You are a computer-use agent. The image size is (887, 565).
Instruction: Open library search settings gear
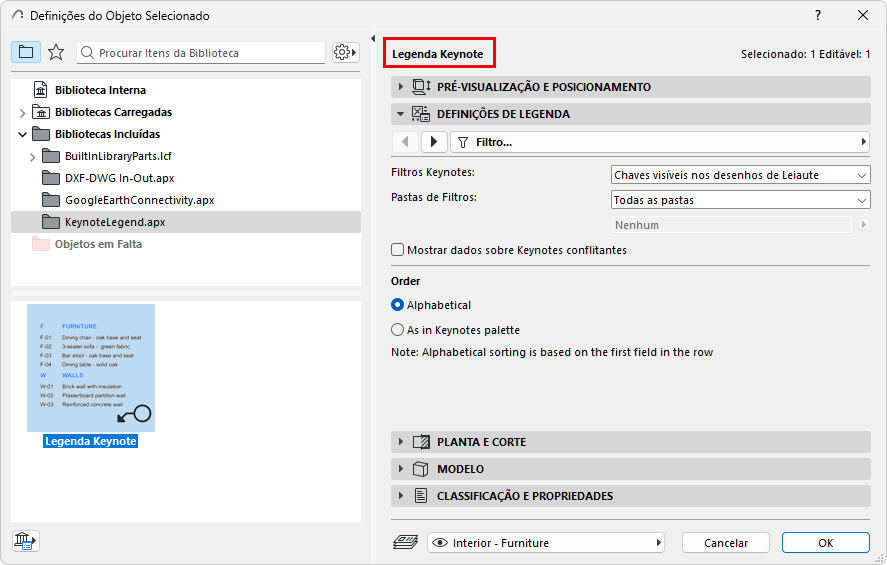pos(345,52)
